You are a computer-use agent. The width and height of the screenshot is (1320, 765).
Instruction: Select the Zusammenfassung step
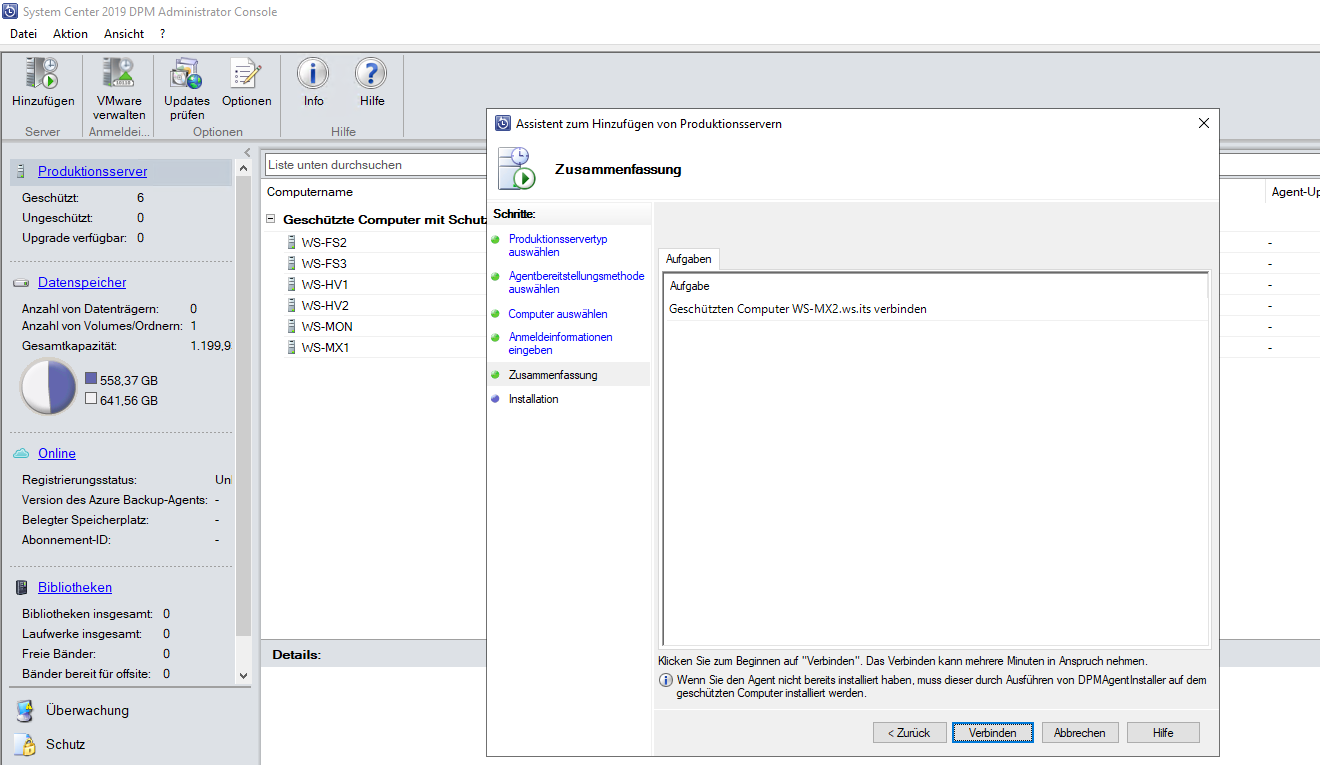pos(553,375)
